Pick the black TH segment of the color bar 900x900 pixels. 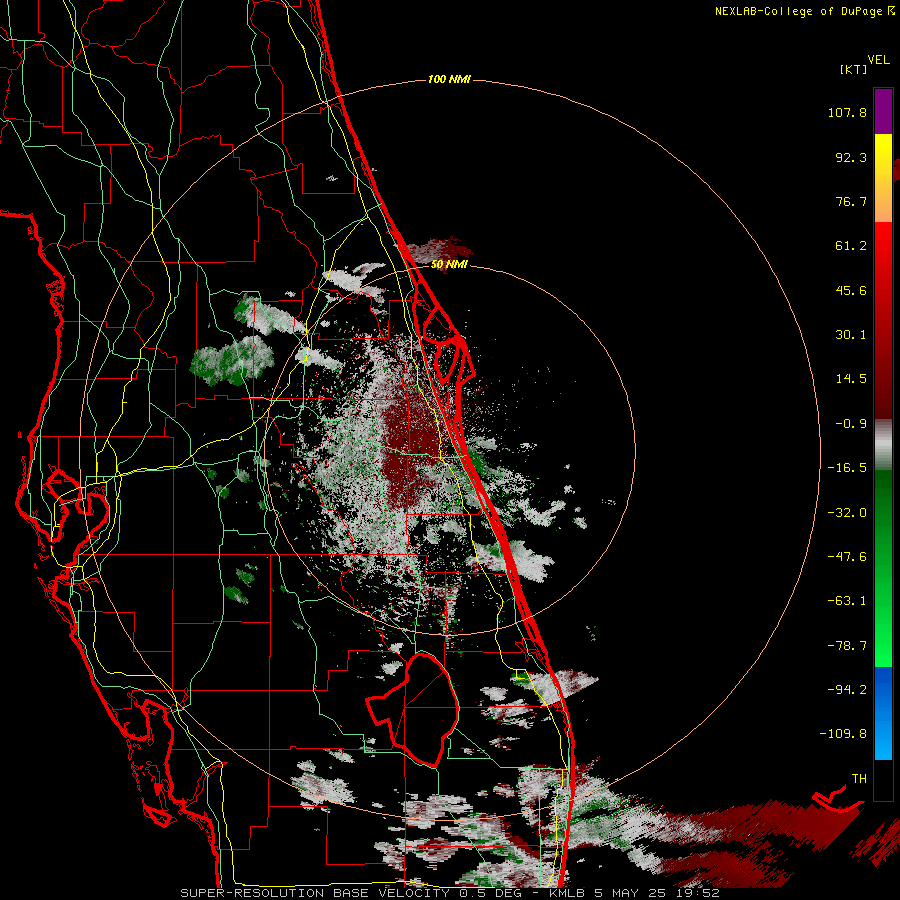(x=883, y=779)
